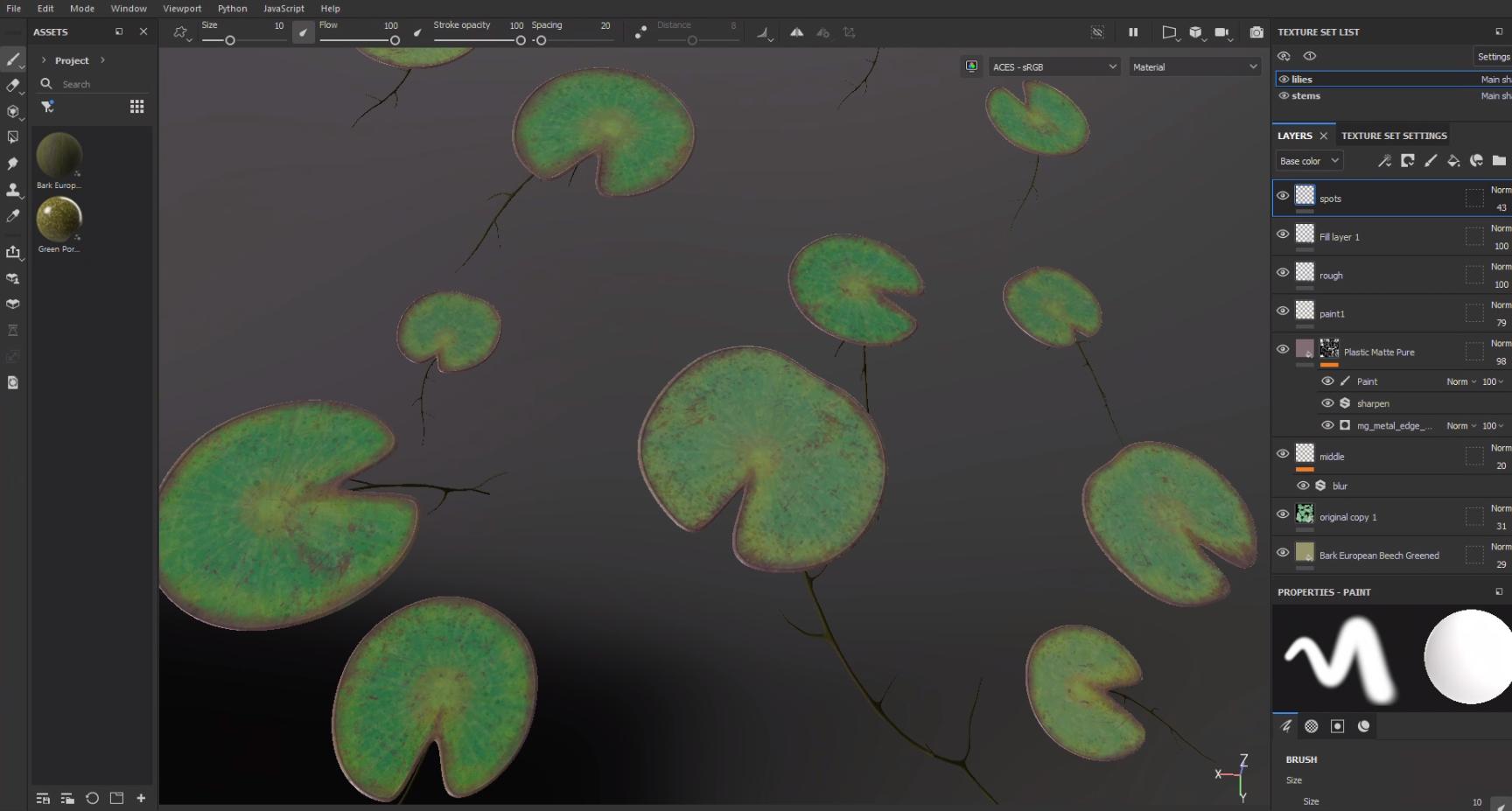
Task: Open the Material view mode dropdown
Action: (x=1193, y=67)
